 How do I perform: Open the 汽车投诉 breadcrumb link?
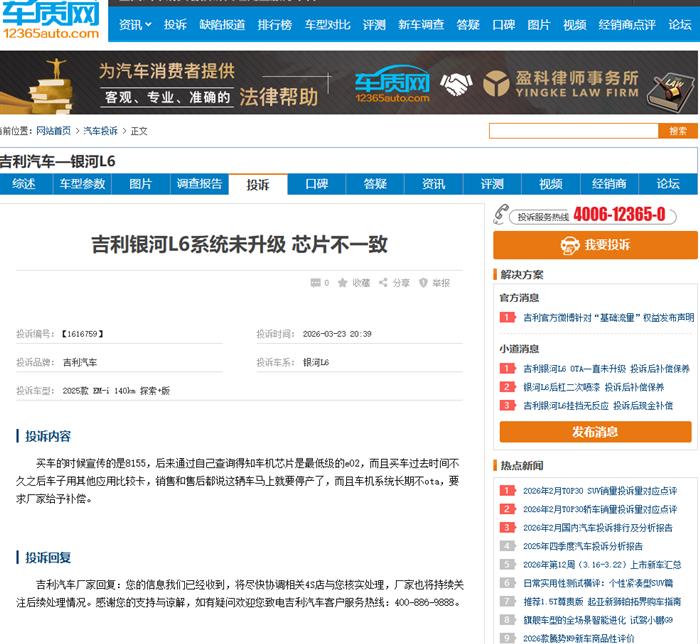(x=100, y=131)
